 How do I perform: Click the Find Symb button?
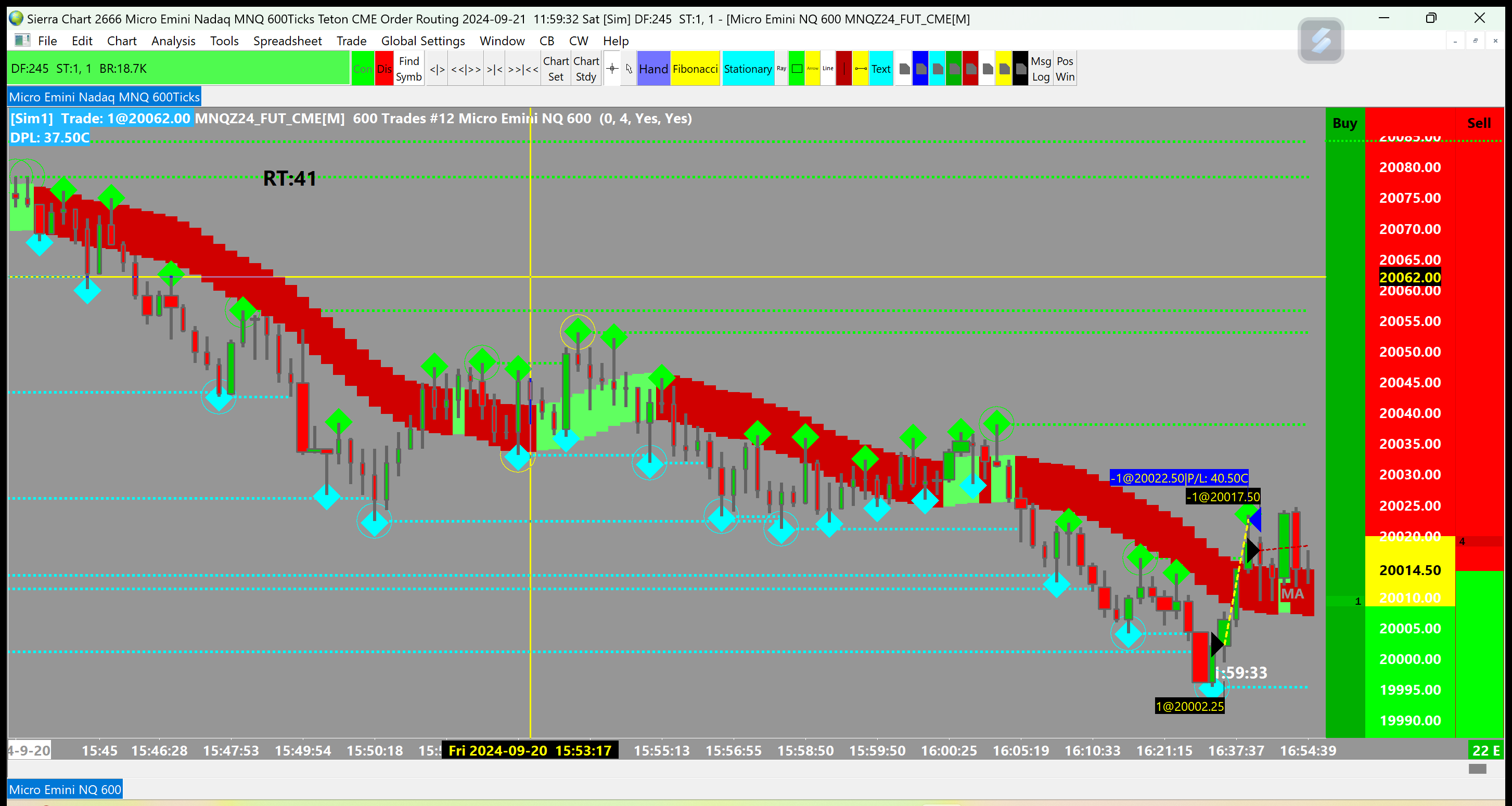coord(408,69)
